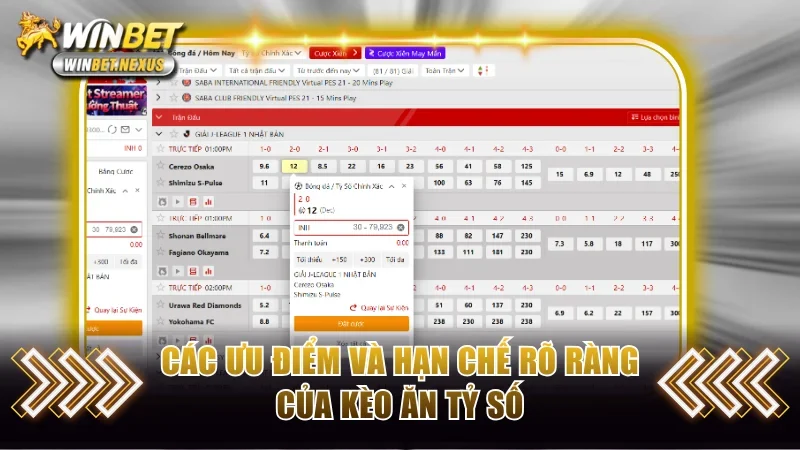Click the SABA International Friendly league logo
The width and height of the screenshot is (800, 450).
point(187,83)
